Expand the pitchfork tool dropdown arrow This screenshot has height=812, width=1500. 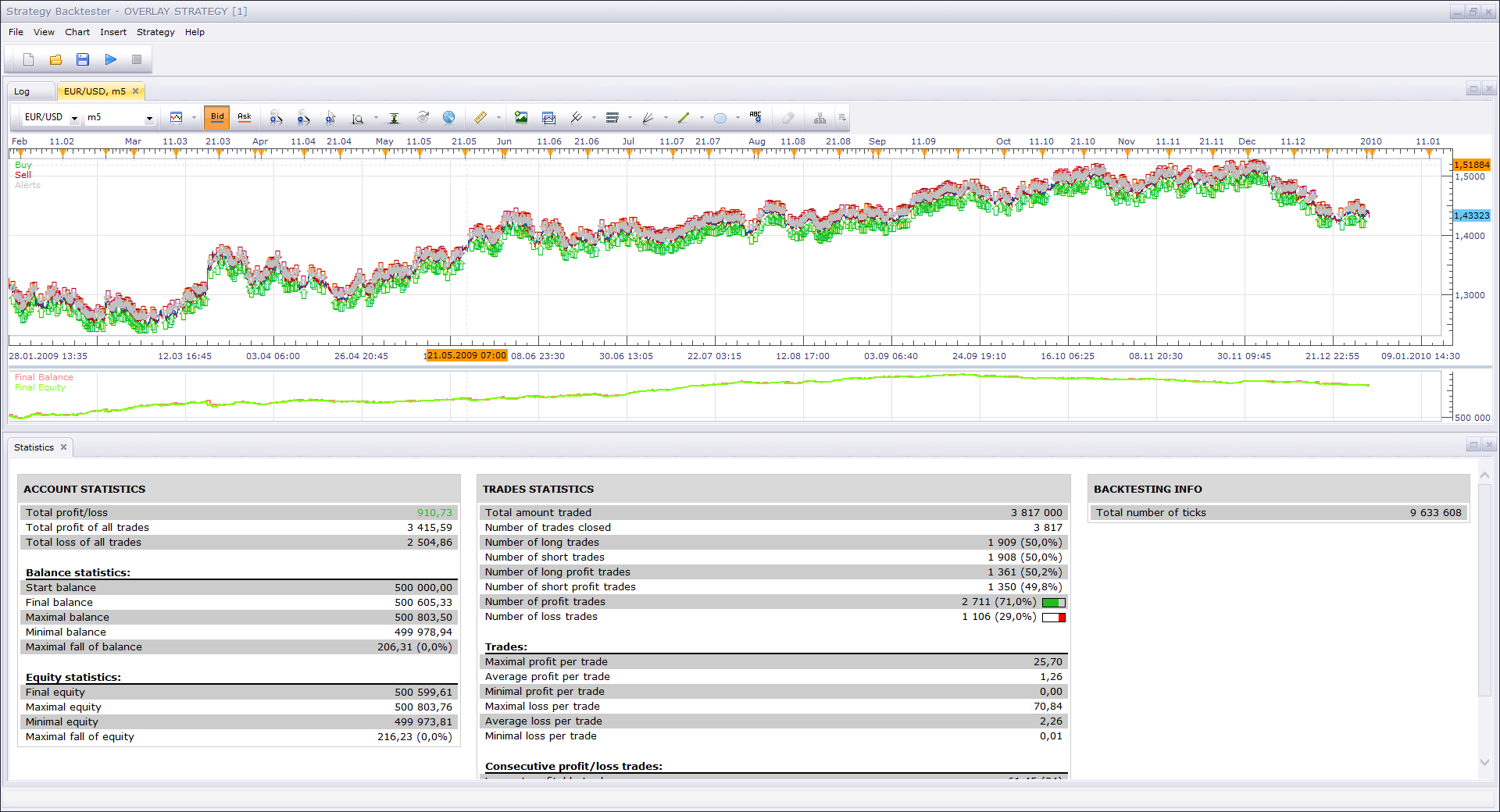(x=594, y=118)
